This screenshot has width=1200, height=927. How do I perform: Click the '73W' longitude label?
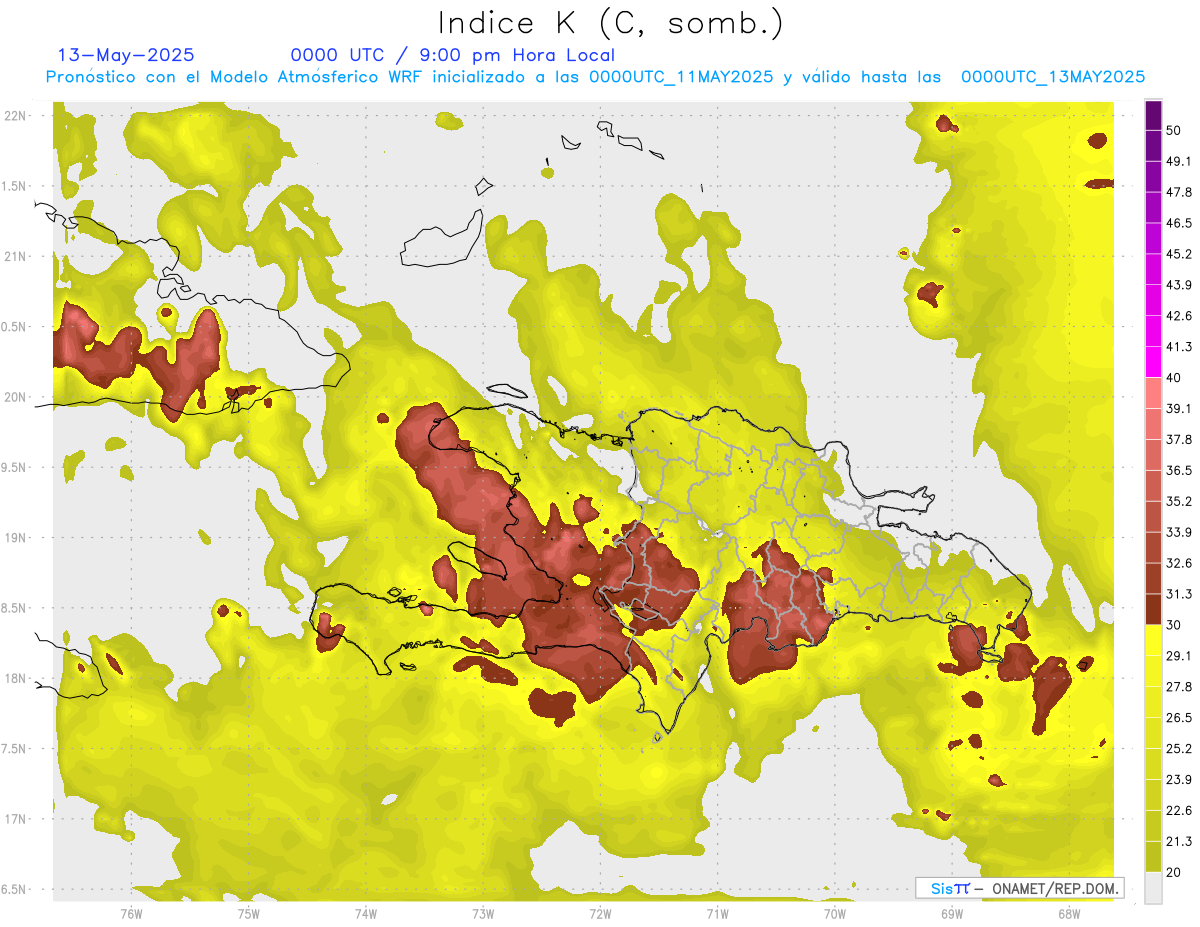point(483,913)
